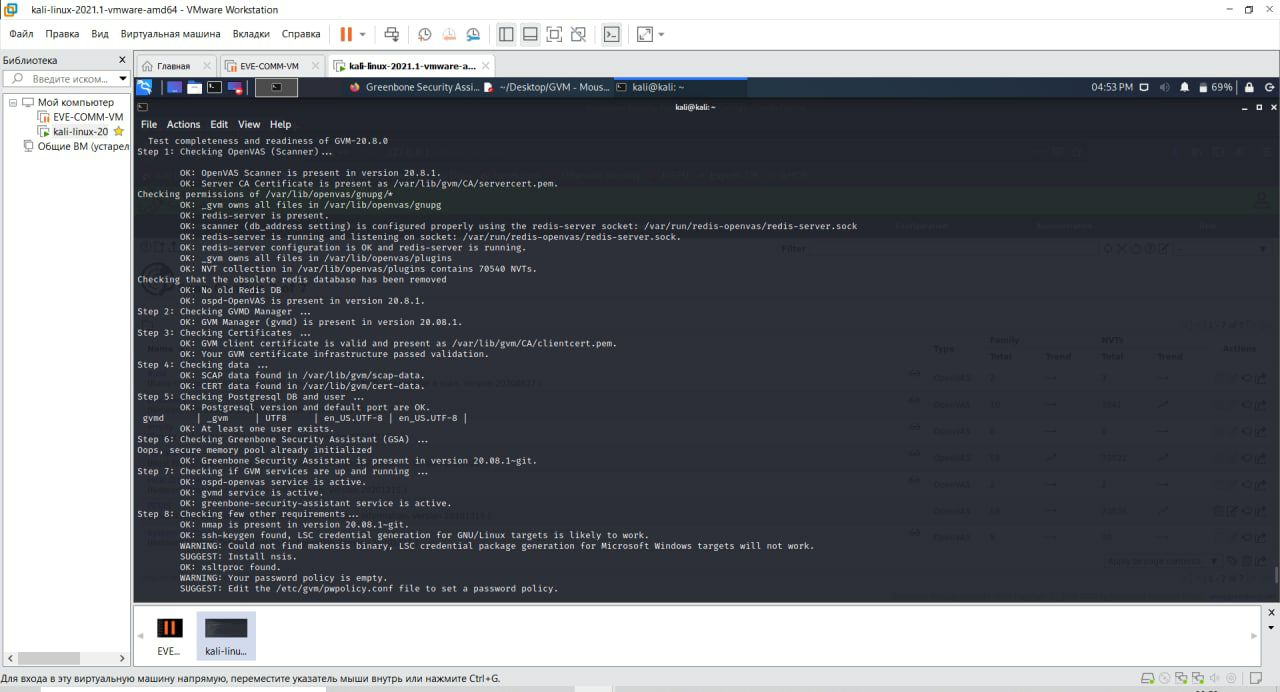Open the Вид menu
This screenshot has height=692, width=1280.
point(100,33)
